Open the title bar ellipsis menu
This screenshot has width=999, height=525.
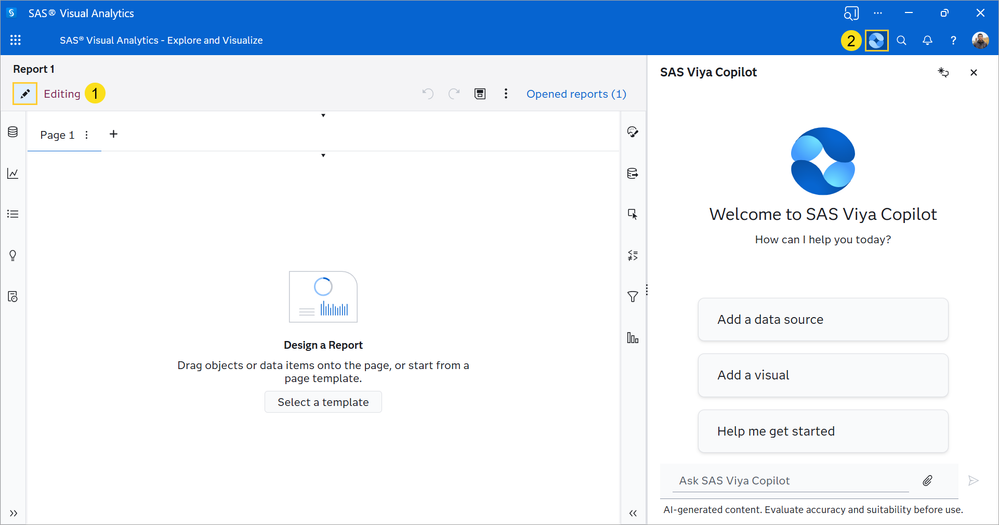click(x=878, y=13)
